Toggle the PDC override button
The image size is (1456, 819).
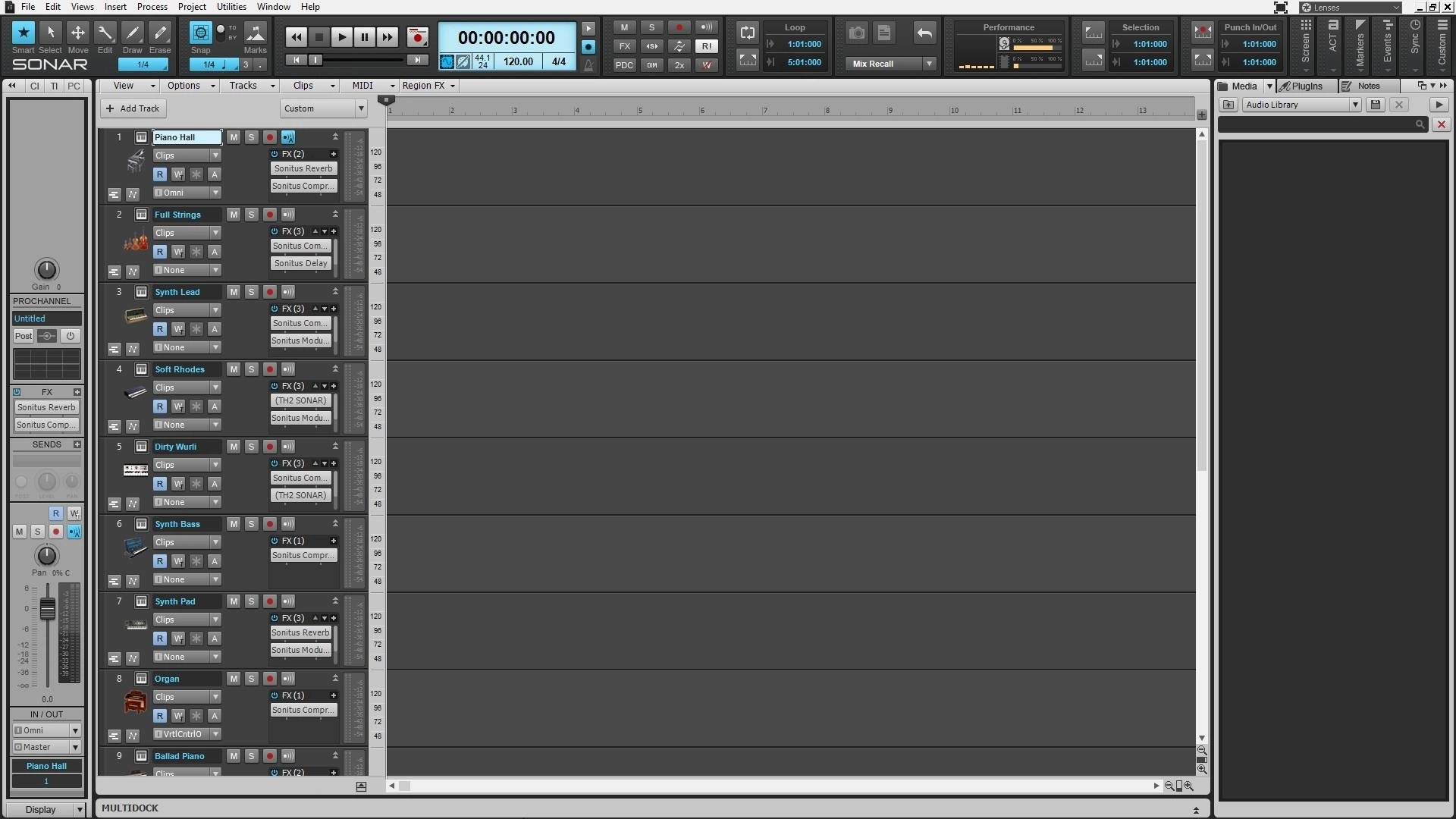click(624, 65)
